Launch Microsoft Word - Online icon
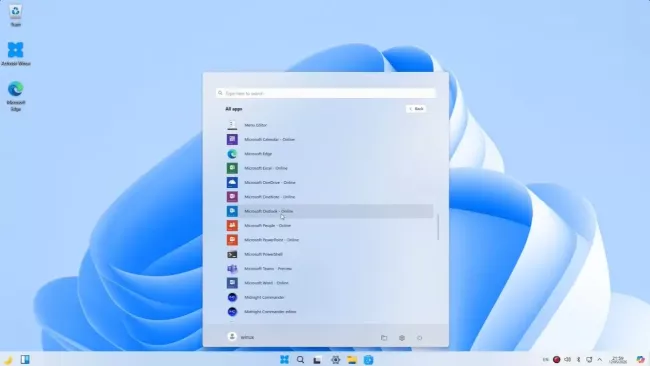Image resolution: width=650 pixels, height=366 pixels. click(232, 283)
